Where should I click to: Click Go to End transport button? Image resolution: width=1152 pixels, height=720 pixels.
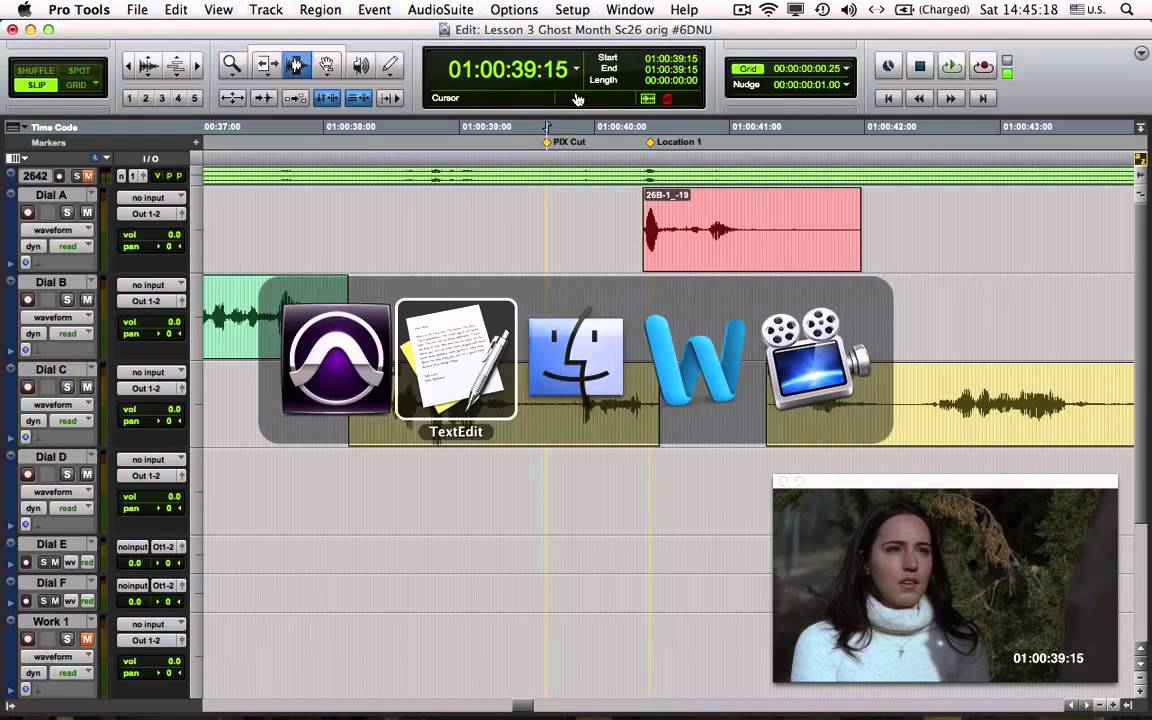982,98
